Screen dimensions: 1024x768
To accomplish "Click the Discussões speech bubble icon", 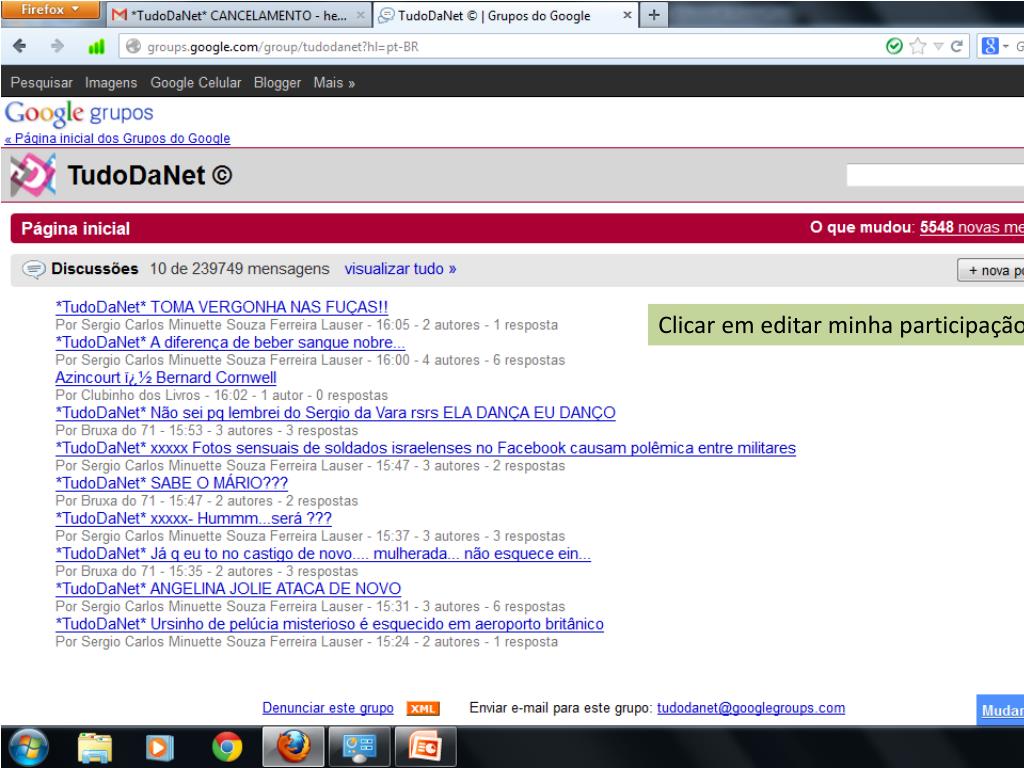I will [x=33, y=269].
